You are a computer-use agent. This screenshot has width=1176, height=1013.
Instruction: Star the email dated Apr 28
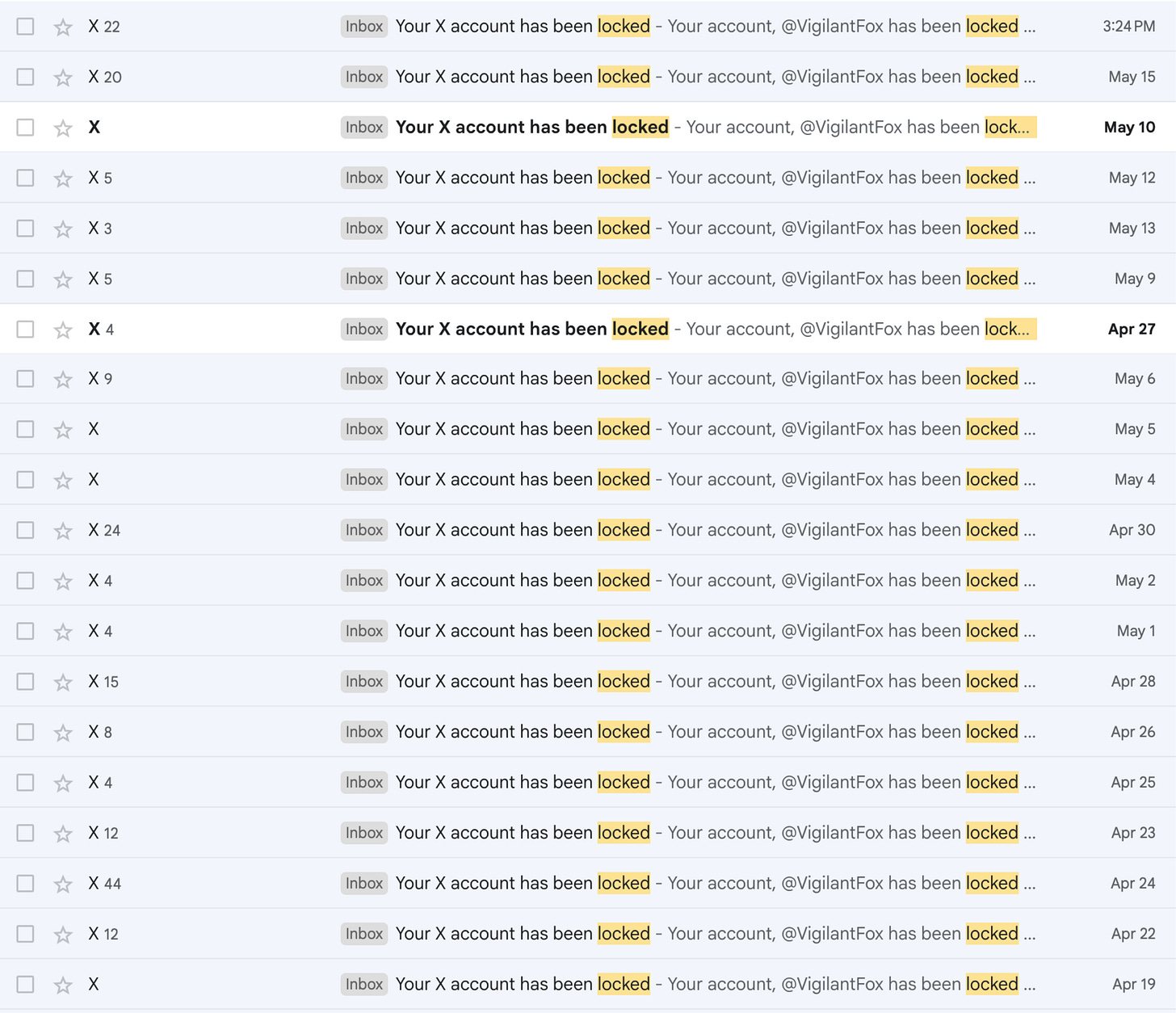[63, 682]
